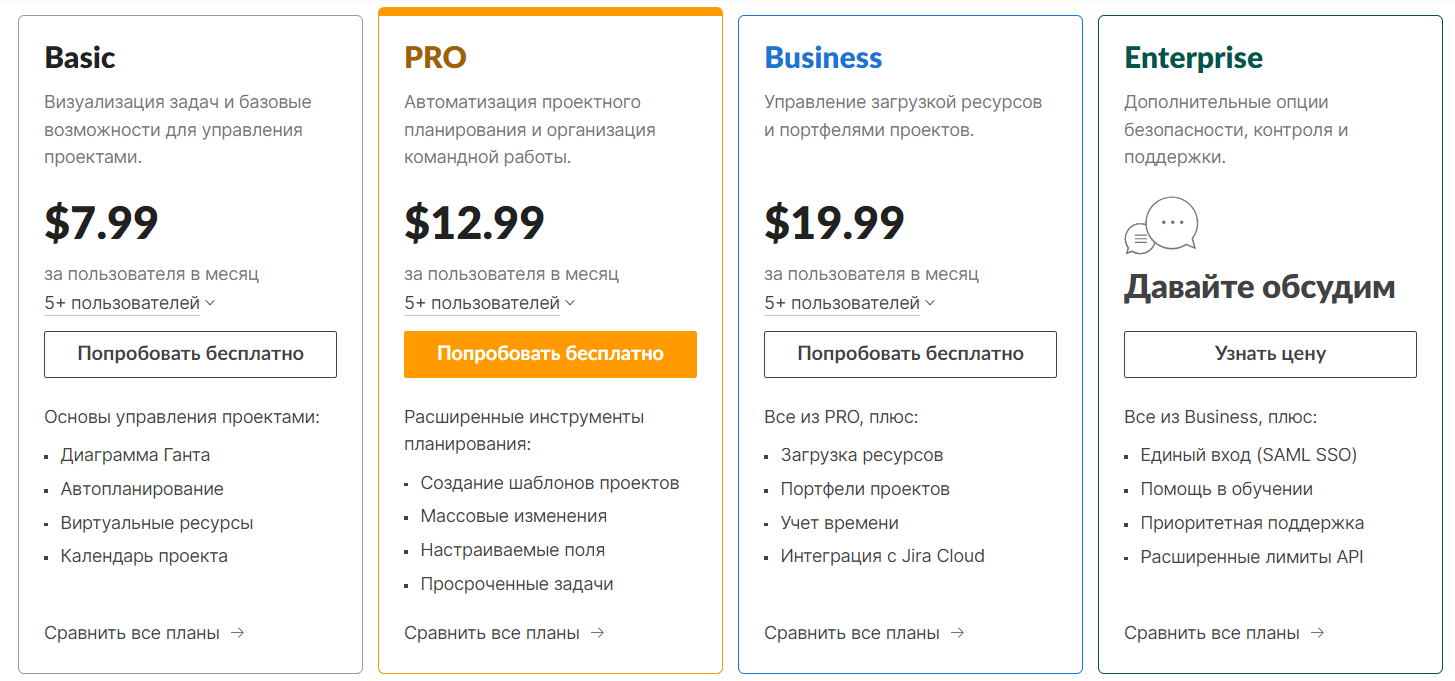Click the chat bubbles icon in Enterprise plan
Viewport: 1455px width, 681px height.
point(1161,225)
